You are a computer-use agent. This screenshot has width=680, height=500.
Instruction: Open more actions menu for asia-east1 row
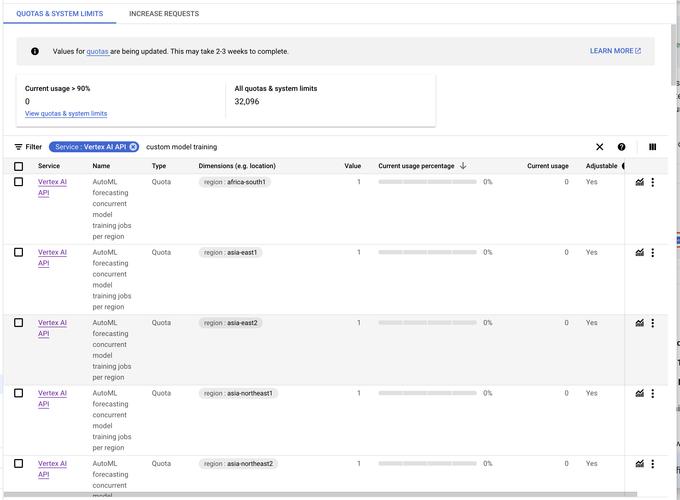(x=653, y=253)
